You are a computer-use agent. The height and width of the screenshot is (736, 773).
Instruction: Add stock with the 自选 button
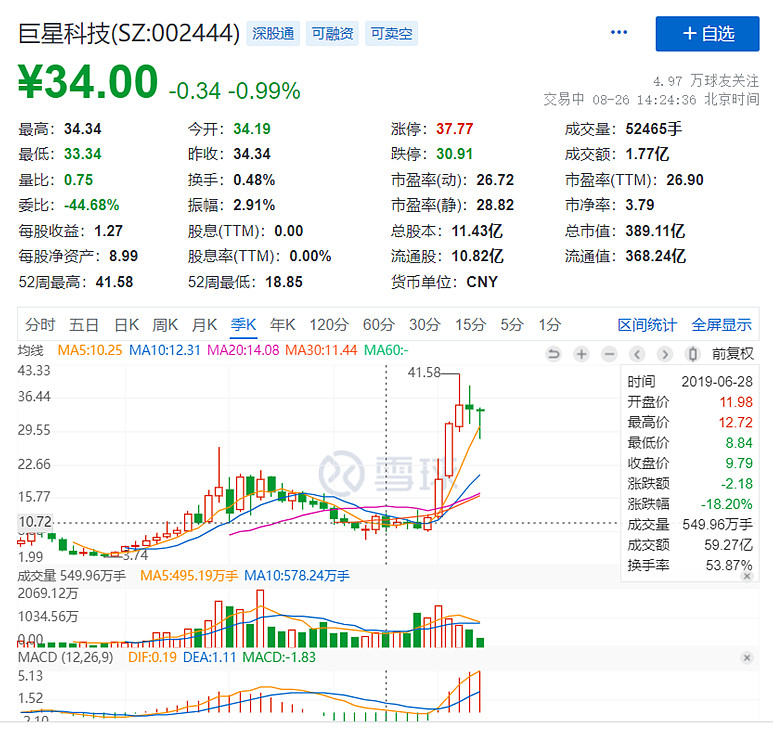coord(707,33)
